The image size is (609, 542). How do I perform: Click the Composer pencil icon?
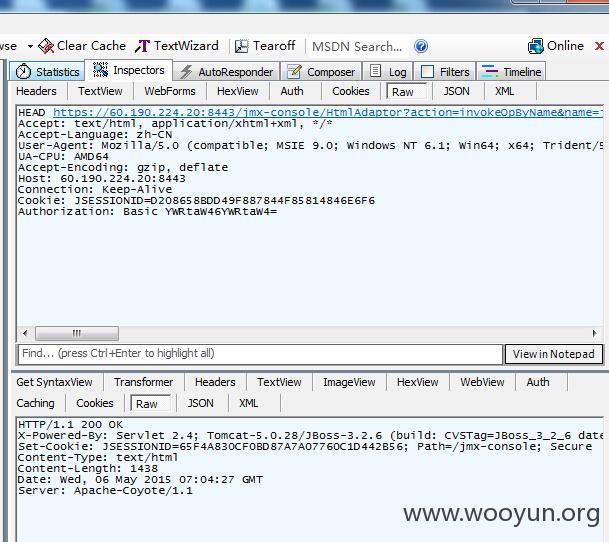tap(294, 71)
